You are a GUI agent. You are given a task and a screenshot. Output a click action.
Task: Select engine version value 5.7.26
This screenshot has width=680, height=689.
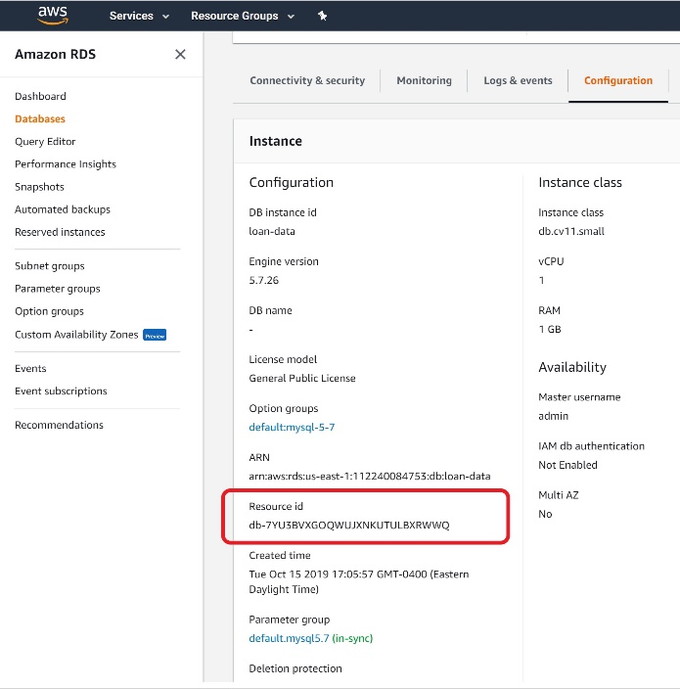pyautogui.click(x=264, y=280)
